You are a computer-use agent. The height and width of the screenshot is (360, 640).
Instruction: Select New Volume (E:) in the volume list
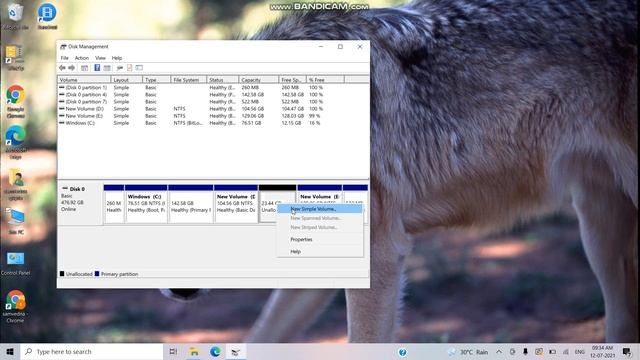click(x=213, y=116)
